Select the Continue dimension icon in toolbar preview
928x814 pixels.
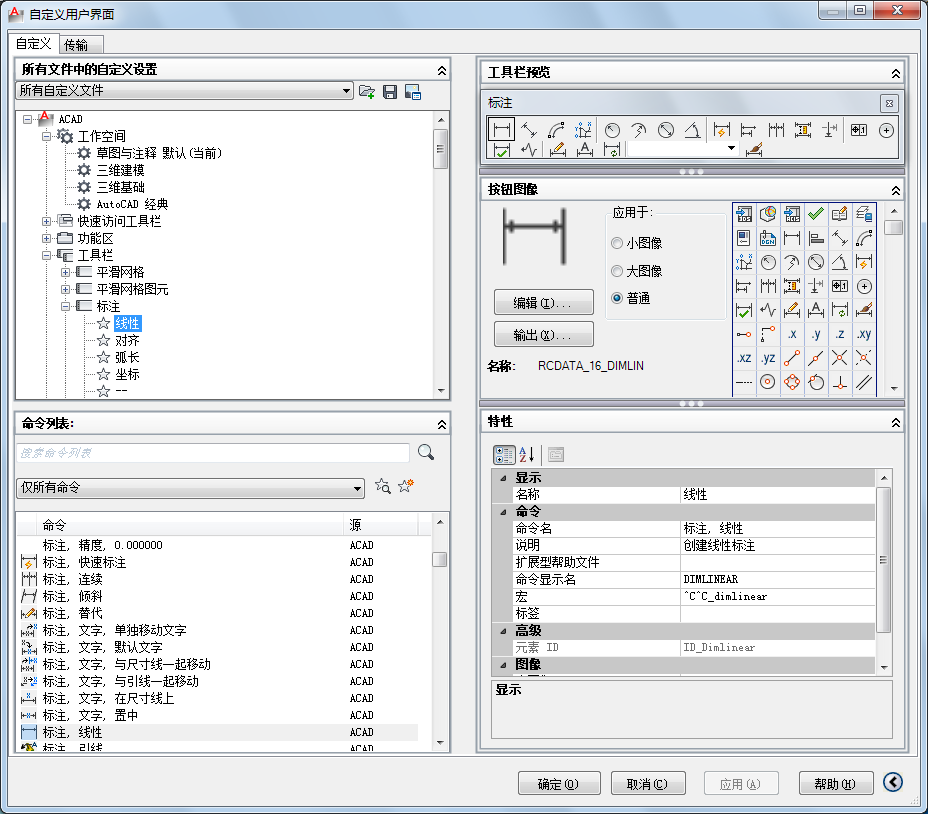pyautogui.click(x=776, y=130)
